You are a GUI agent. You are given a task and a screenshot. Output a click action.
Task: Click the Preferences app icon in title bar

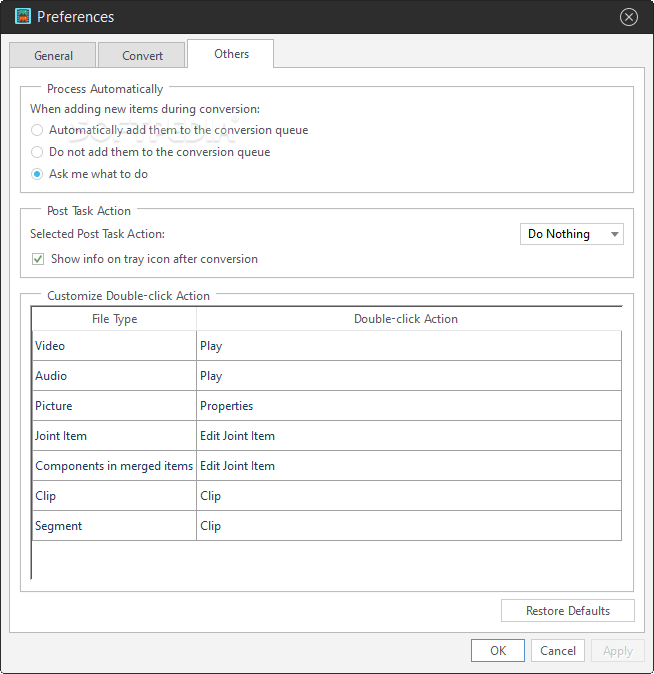[23, 16]
